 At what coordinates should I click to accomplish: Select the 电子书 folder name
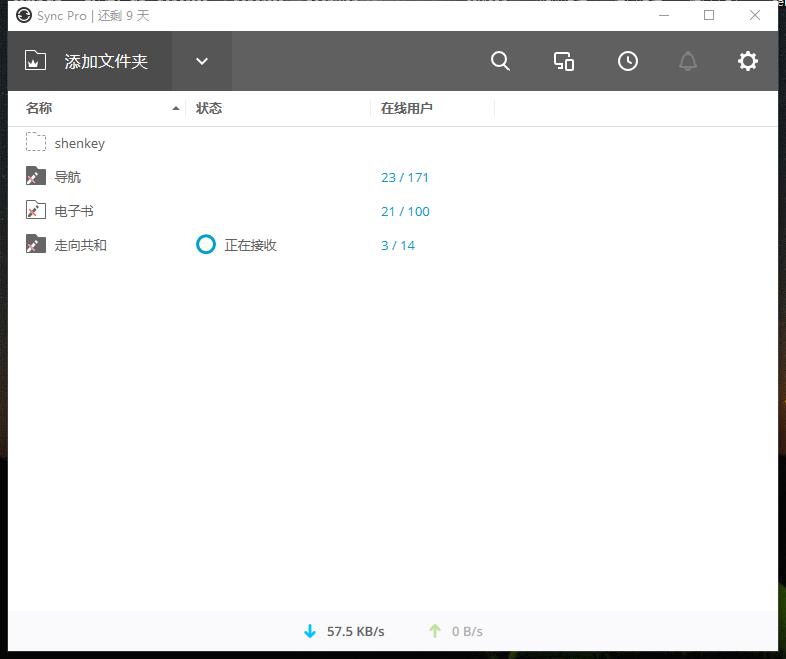point(74,211)
